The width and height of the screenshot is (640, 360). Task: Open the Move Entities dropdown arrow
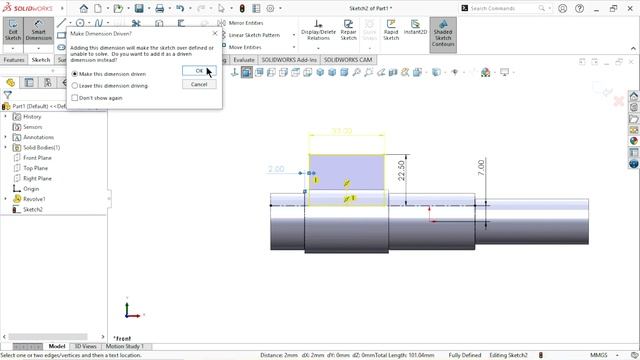[x=294, y=47]
